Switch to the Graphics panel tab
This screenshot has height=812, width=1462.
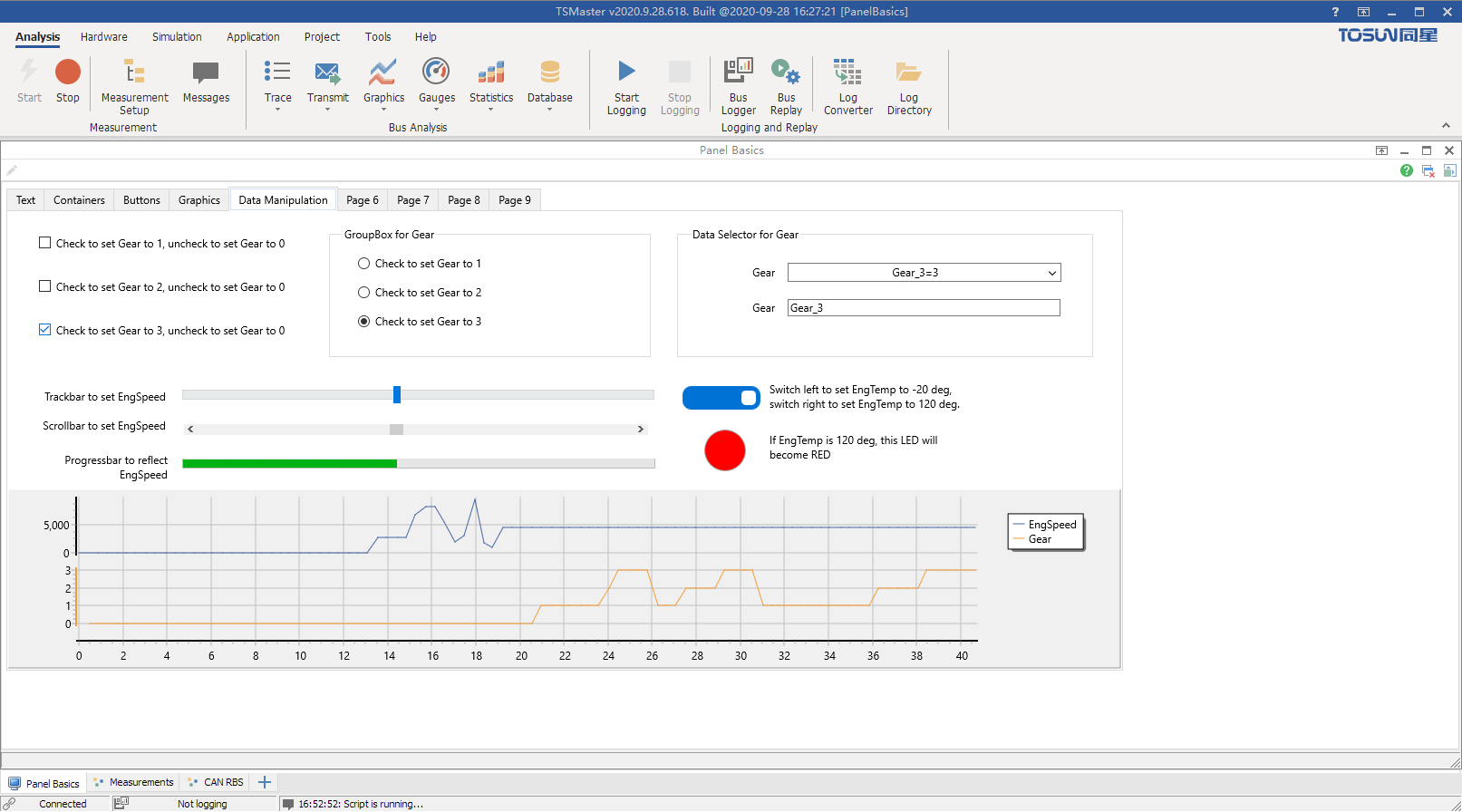(198, 200)
